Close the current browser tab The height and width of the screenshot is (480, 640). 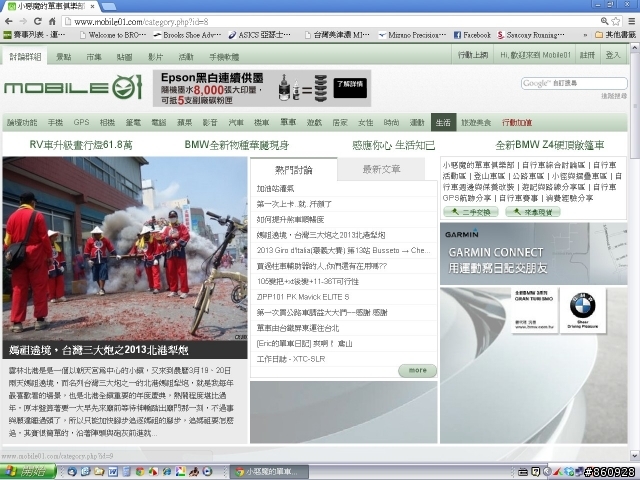[93, 6]
